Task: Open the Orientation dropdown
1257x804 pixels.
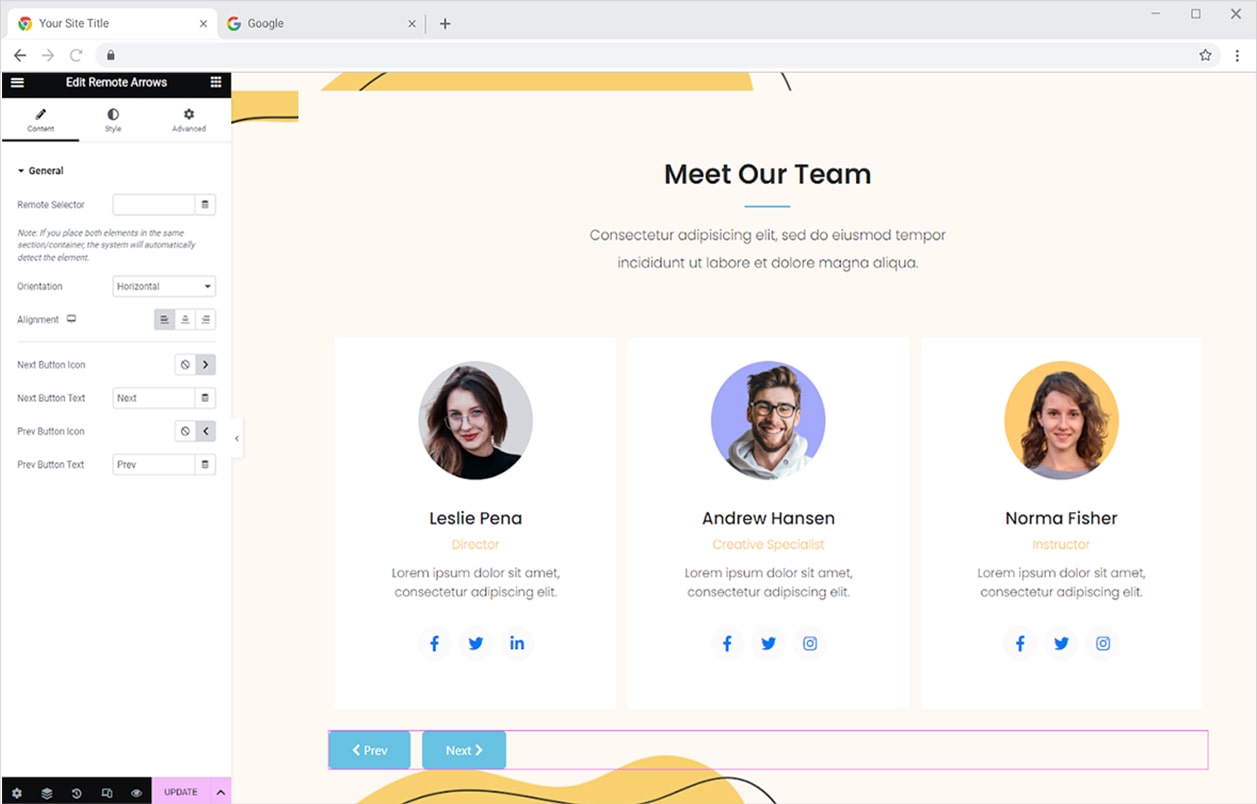Action: [x=164, y=287]
